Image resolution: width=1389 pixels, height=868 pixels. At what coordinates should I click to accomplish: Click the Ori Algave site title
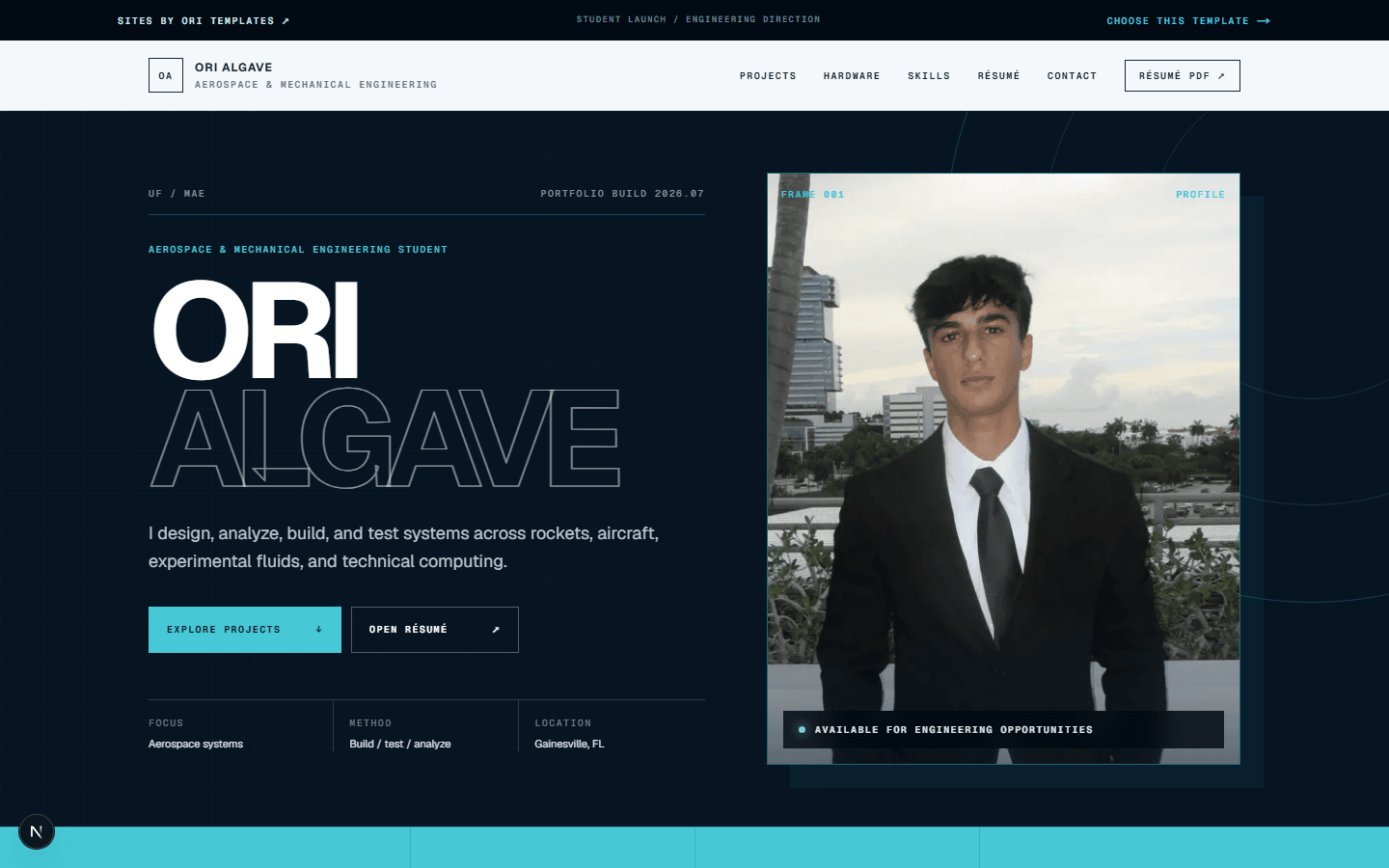click(x=233, y=67)
